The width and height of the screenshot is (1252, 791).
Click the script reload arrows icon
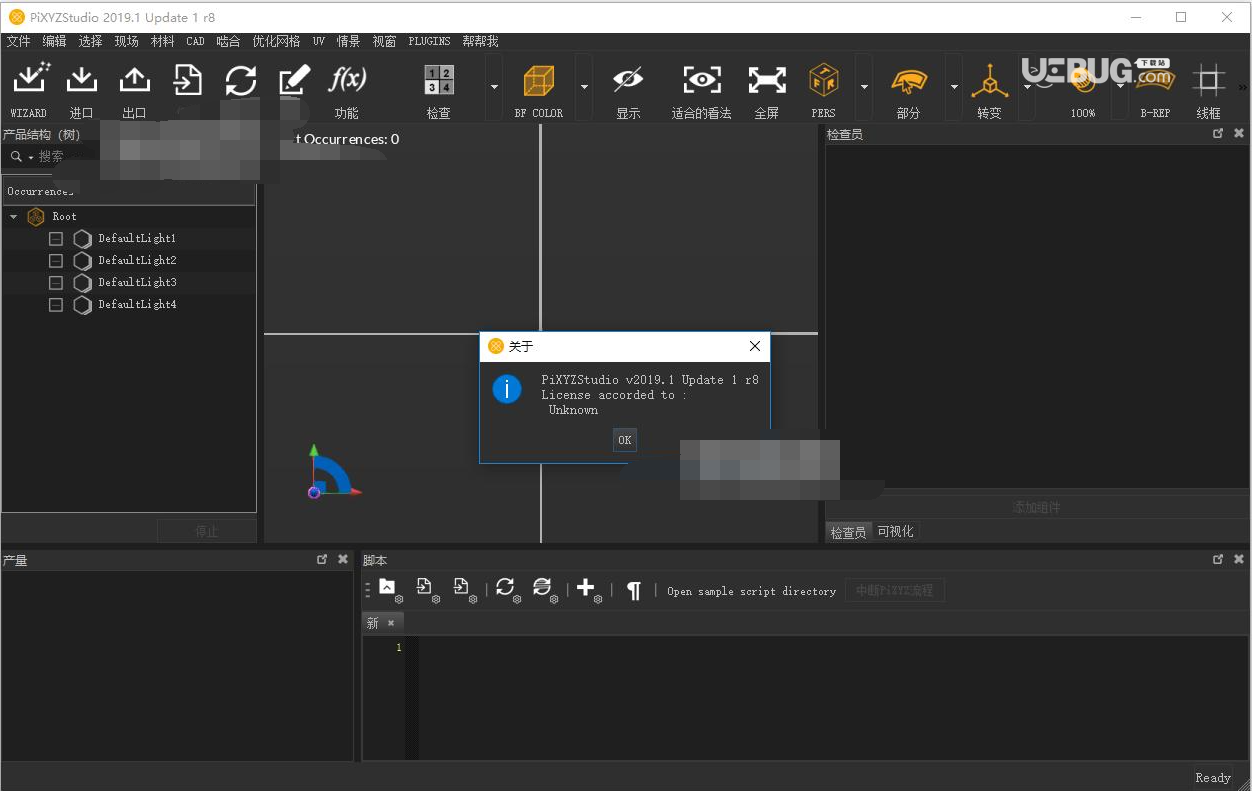click(506, 589)
